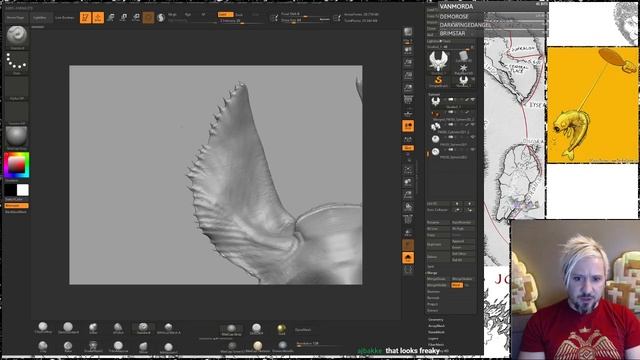Pick a hue in the color picker square
This screenshot has width=640, height=360.
[x=17, y=164]
